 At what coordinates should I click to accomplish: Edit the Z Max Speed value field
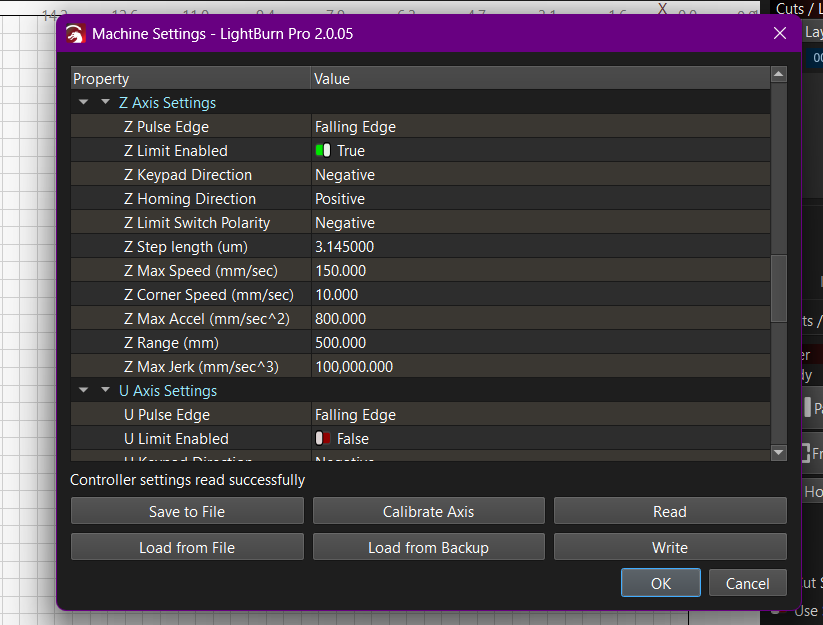pos(540,271)
